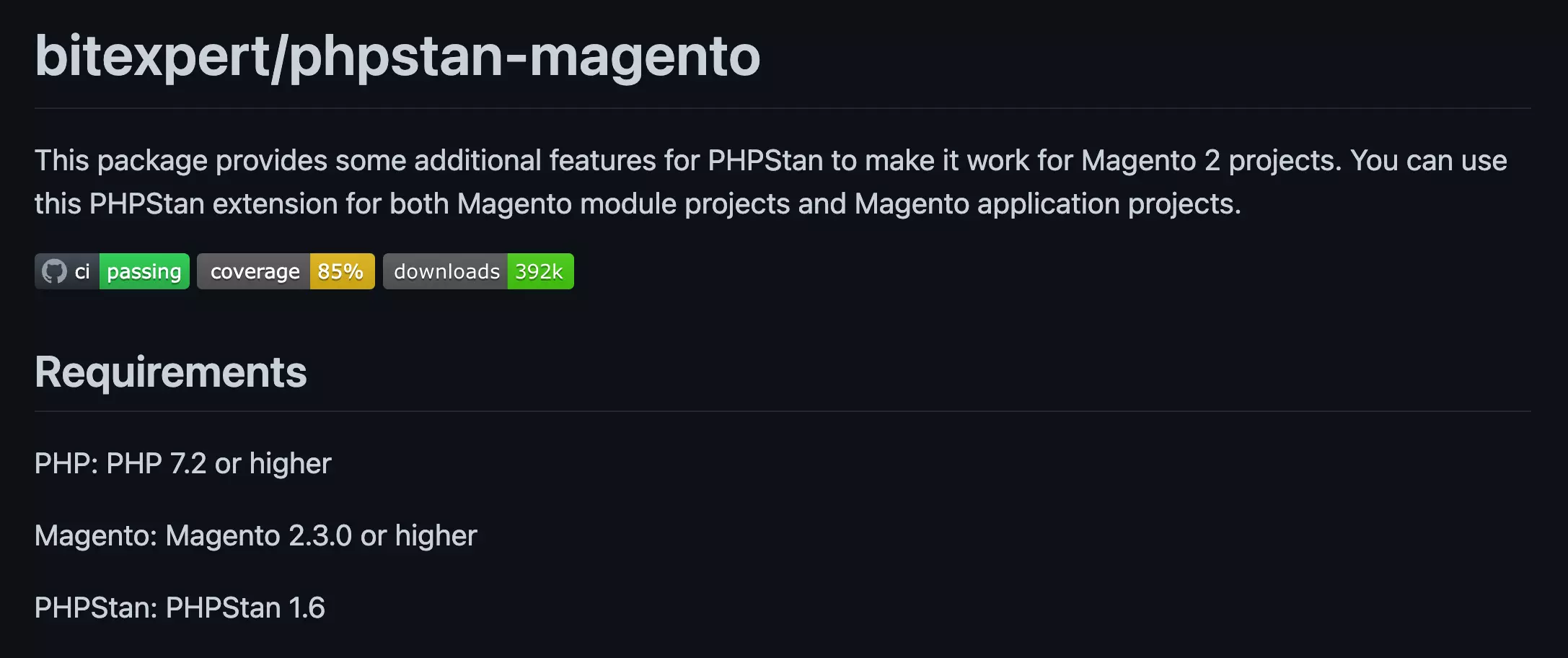Click the bitexpert/phpstan-magento title heading
The height and width of the screenshot is (658, 1568).
coord(397,56)
